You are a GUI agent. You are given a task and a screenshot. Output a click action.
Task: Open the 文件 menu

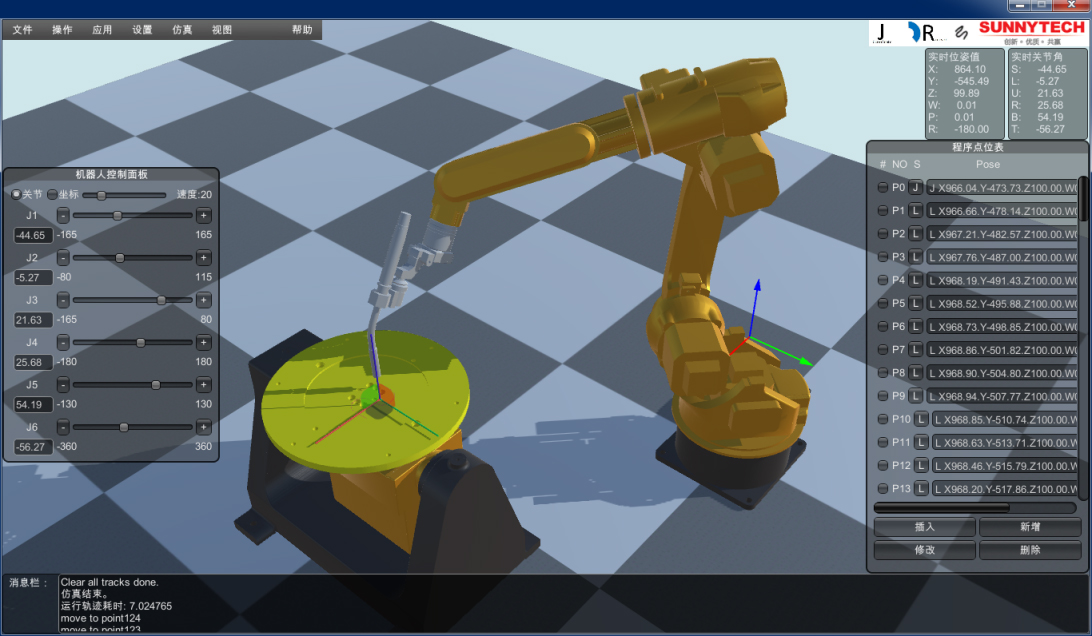pyautogui.click(x=22, y=30)
